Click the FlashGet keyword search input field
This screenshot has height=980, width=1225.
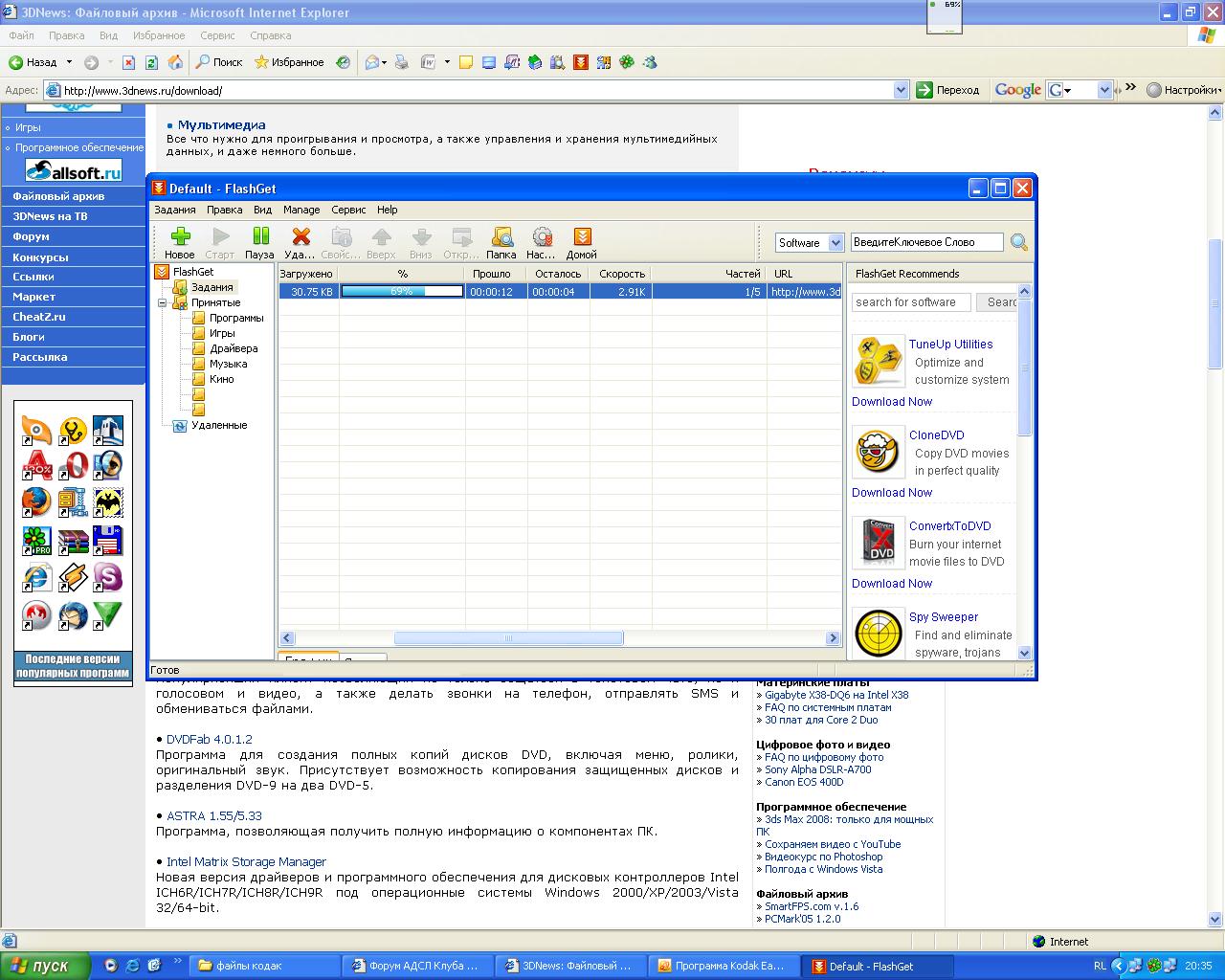pyautogui.click(x=926, y=243)
